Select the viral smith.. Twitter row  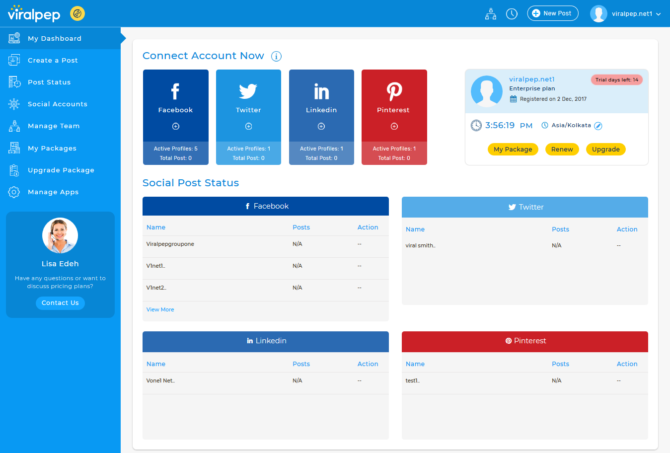point(525,246)
